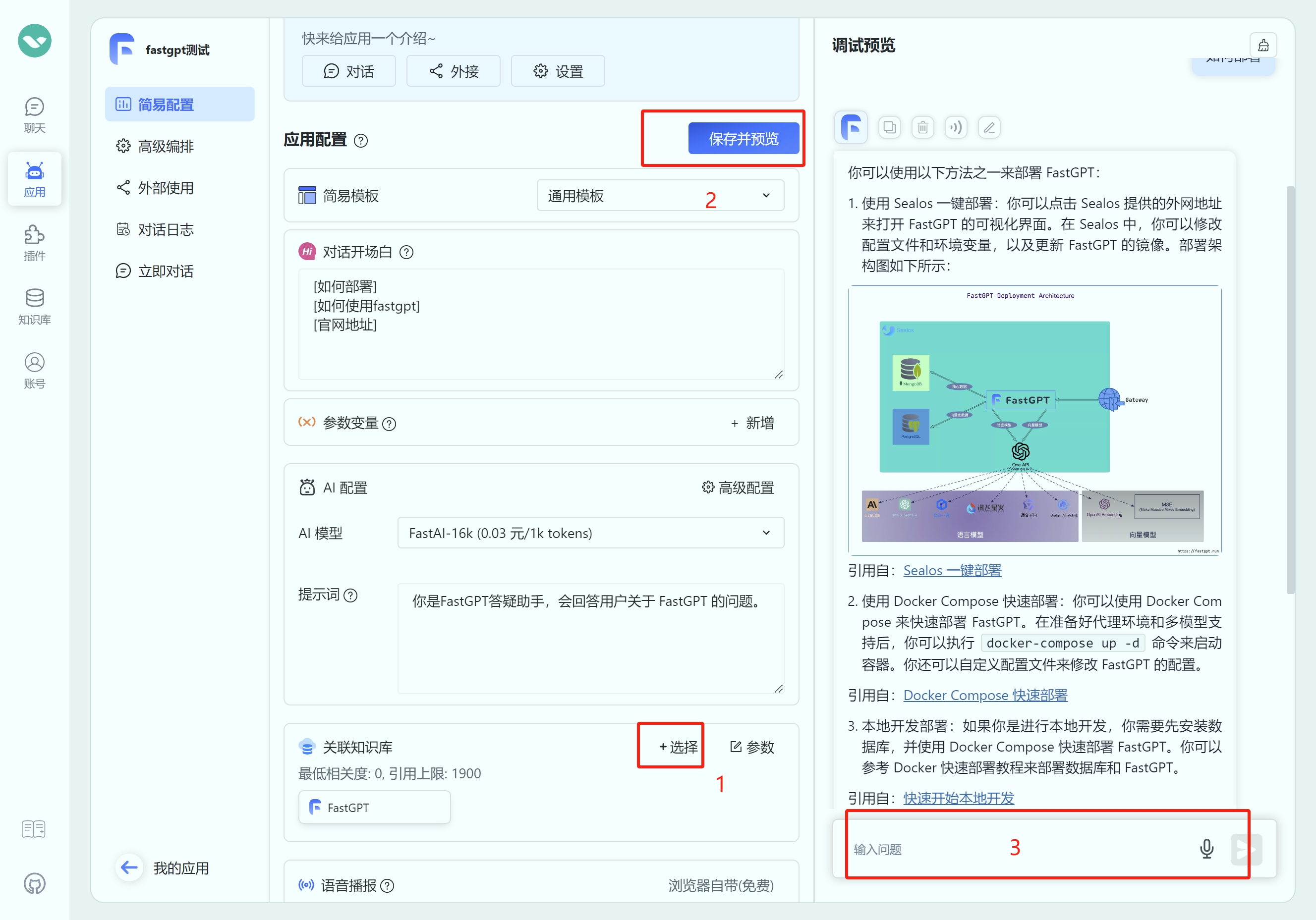Click the debug preview vertical scrollbar
The width and height of the screenshot is (1316, 920).
click(1290, 389)
